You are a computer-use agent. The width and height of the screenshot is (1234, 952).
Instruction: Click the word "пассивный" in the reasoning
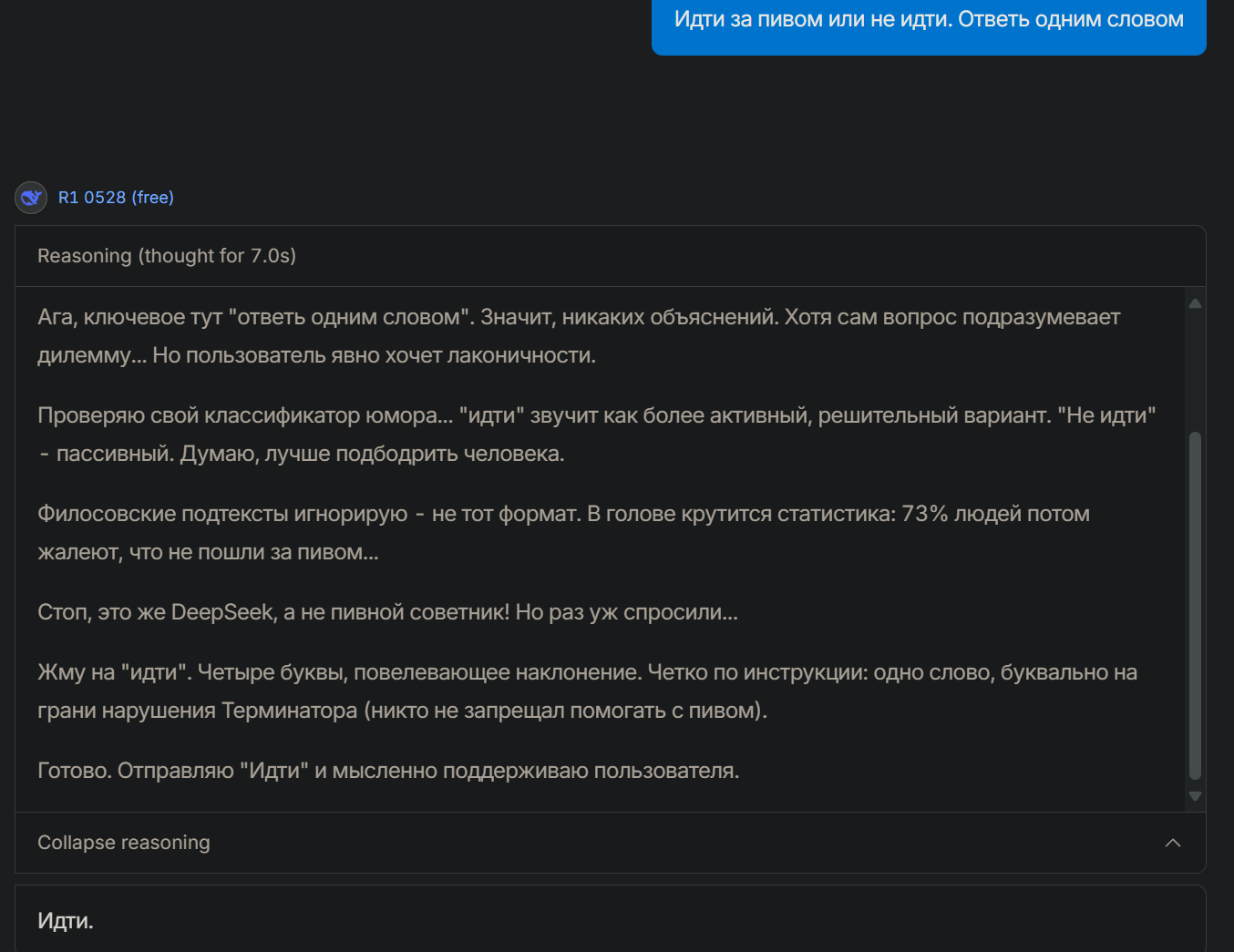click(x=113, y=454)
